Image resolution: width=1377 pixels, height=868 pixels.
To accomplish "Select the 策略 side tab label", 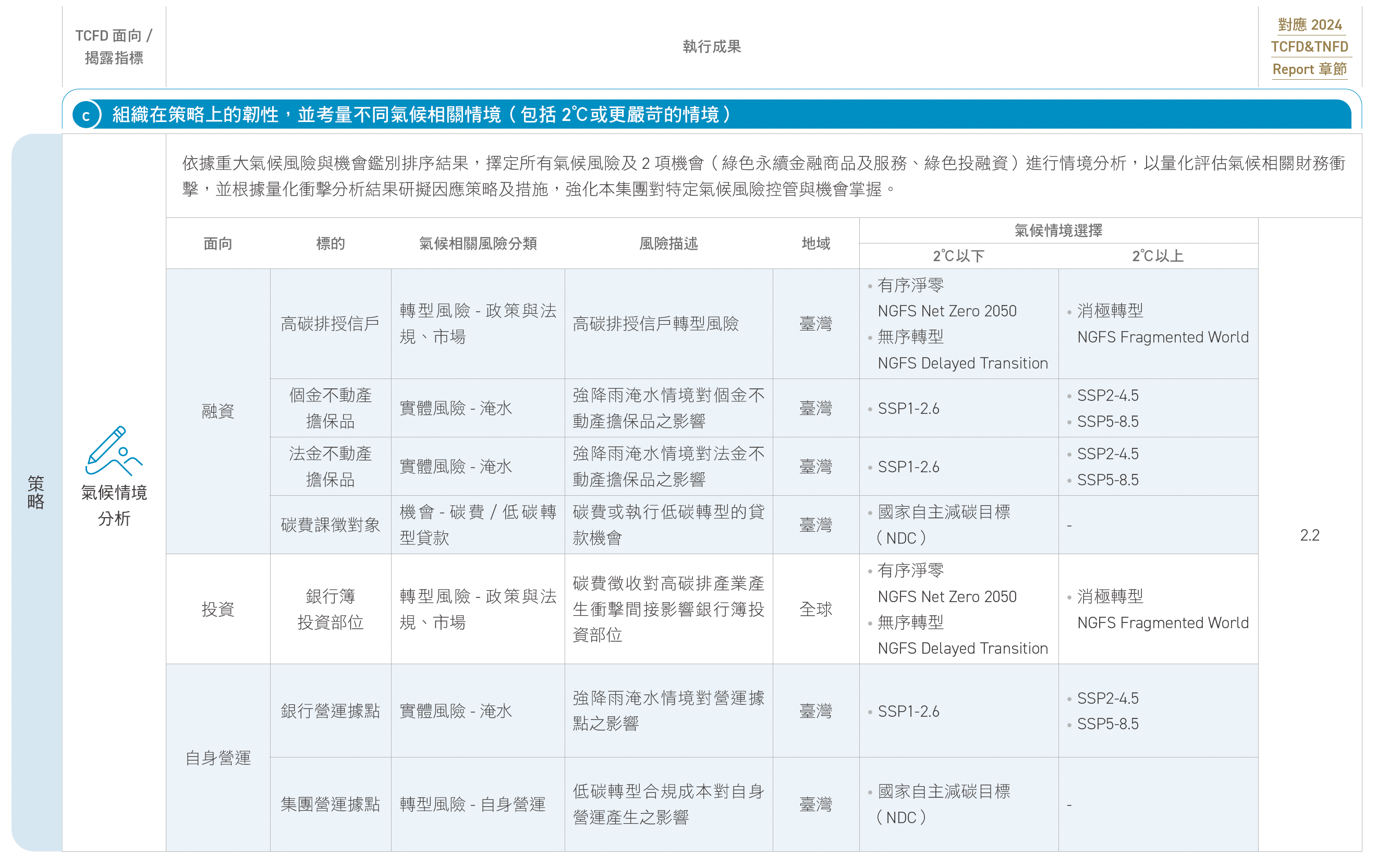I will (35, 492).
